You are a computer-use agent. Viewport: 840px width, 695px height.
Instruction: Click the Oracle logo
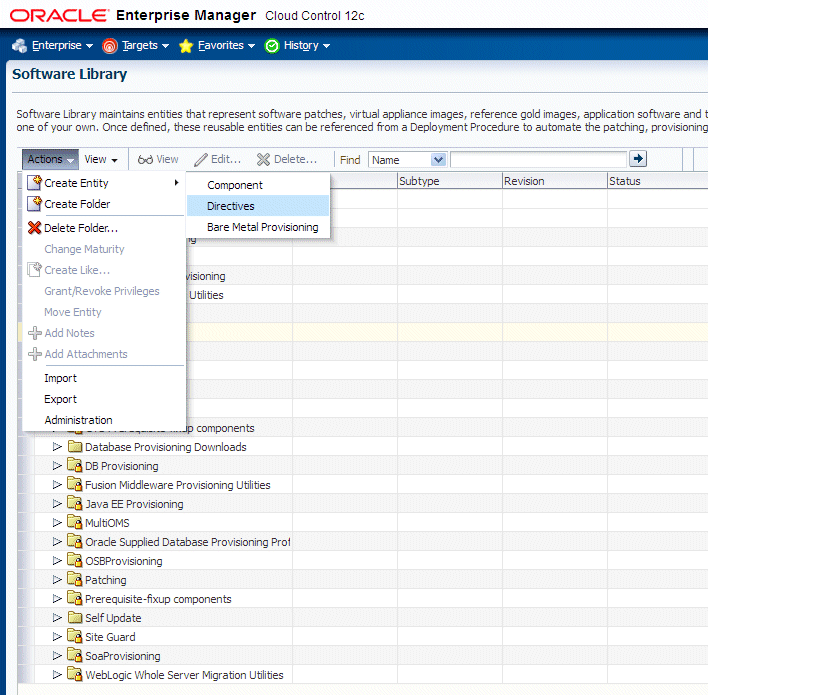pos(59,15)
